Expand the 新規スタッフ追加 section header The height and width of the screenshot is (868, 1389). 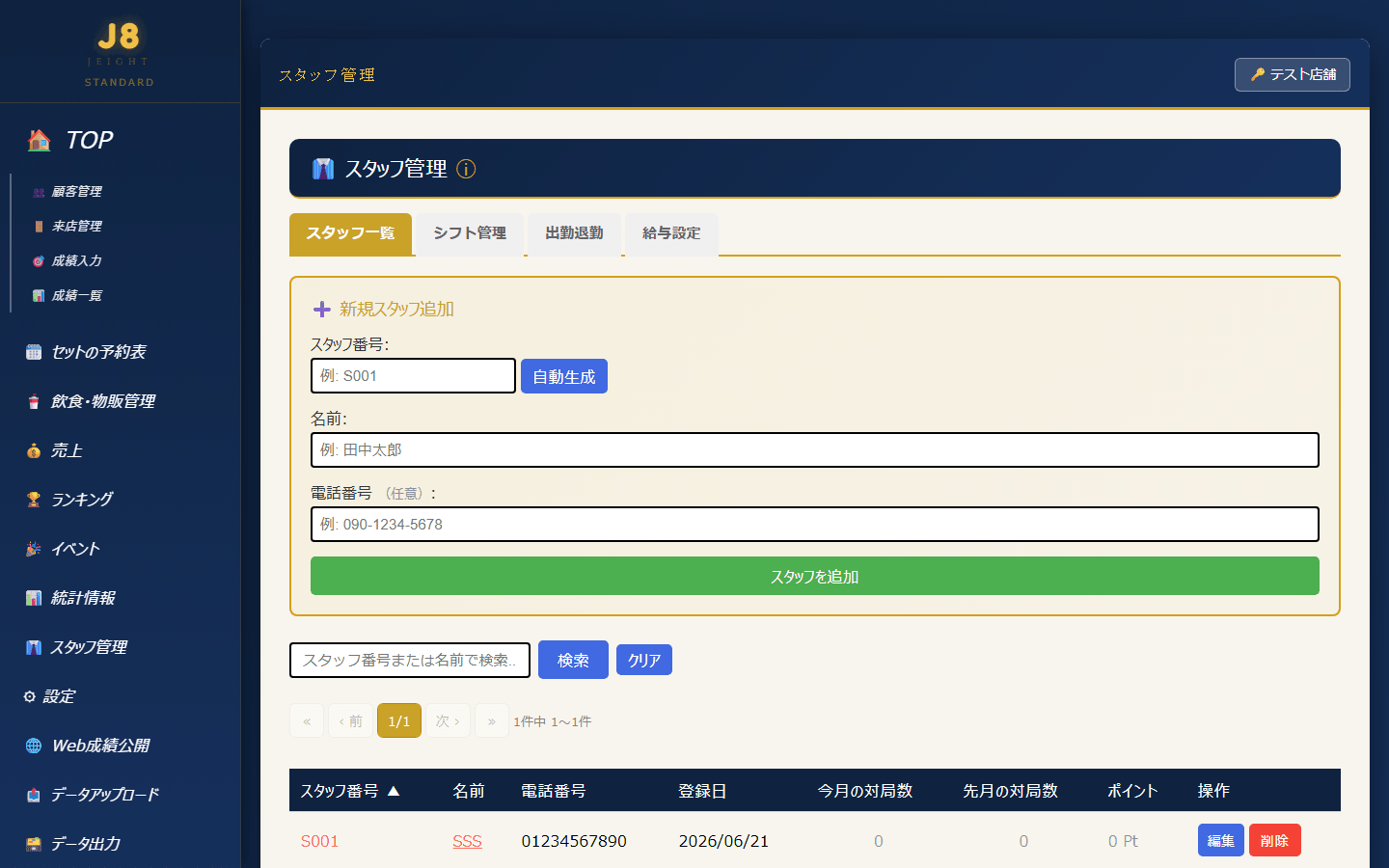click(383, 309)
